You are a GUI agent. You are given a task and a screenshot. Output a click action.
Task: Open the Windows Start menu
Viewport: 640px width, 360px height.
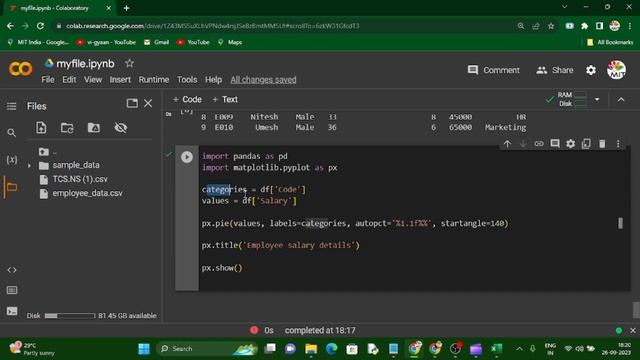tap(144, 349)
